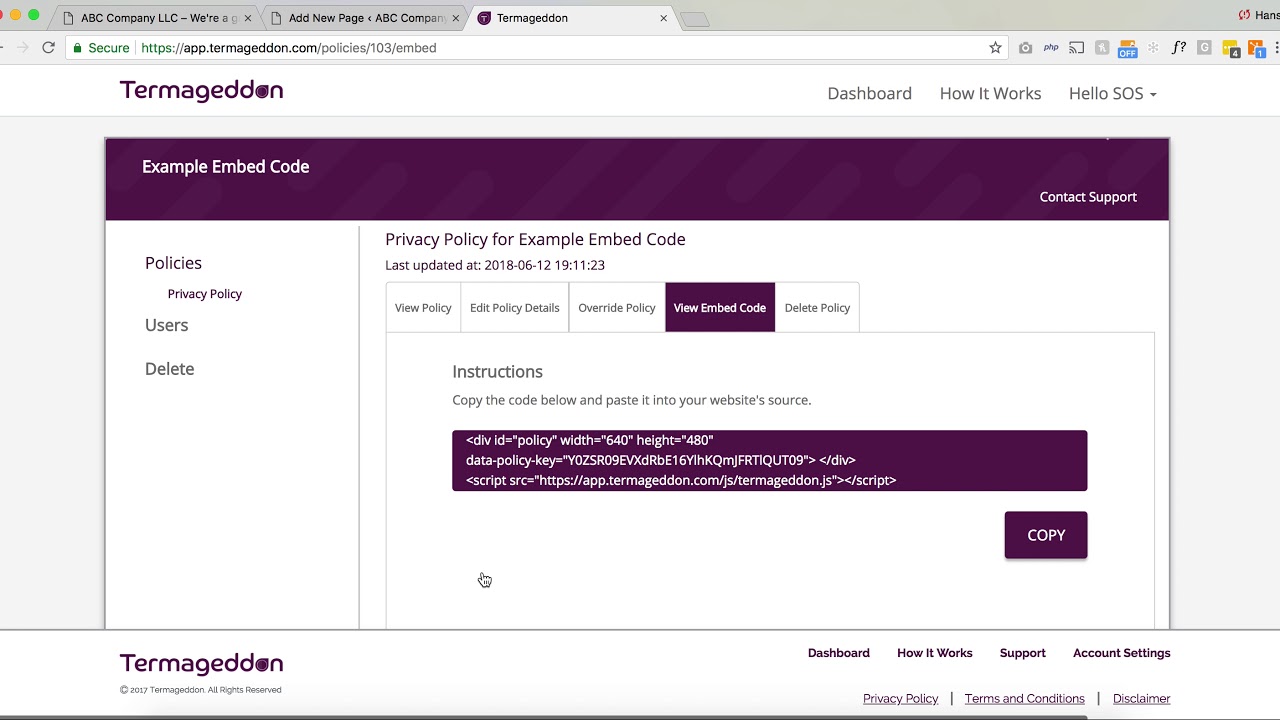Click the Cast extension icon

[x=1076, y=47]
